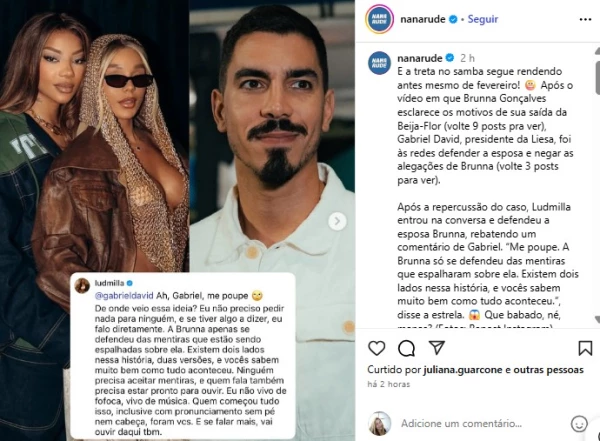600x441 pixels.
Task: Open the three-dot more options menu
Action: coord(585,20)
